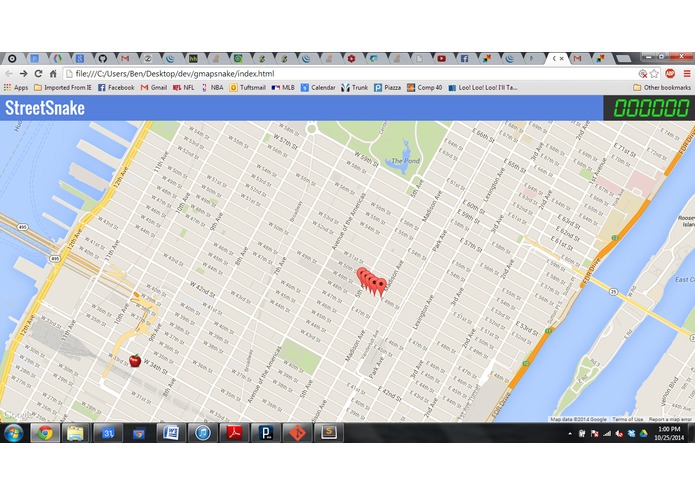This screenshot has height=494, width=695.
Task: Open Sublime Text from the taskbar
Action: (x=329, y=433)
